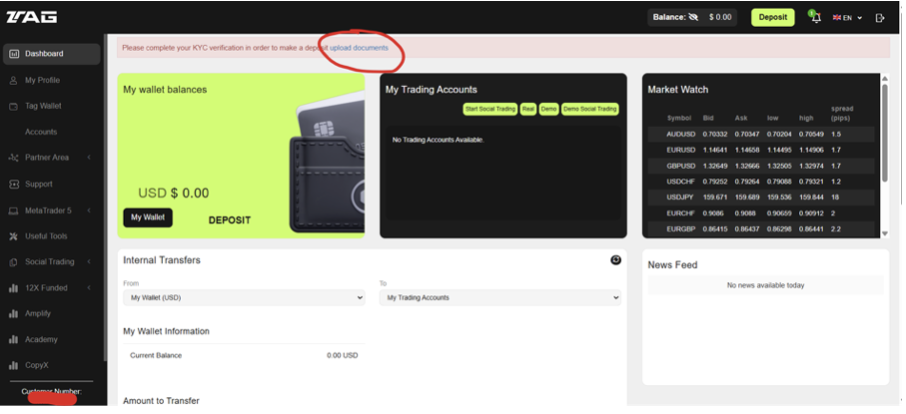Click the Demo Social Trading button

[590, 109]
